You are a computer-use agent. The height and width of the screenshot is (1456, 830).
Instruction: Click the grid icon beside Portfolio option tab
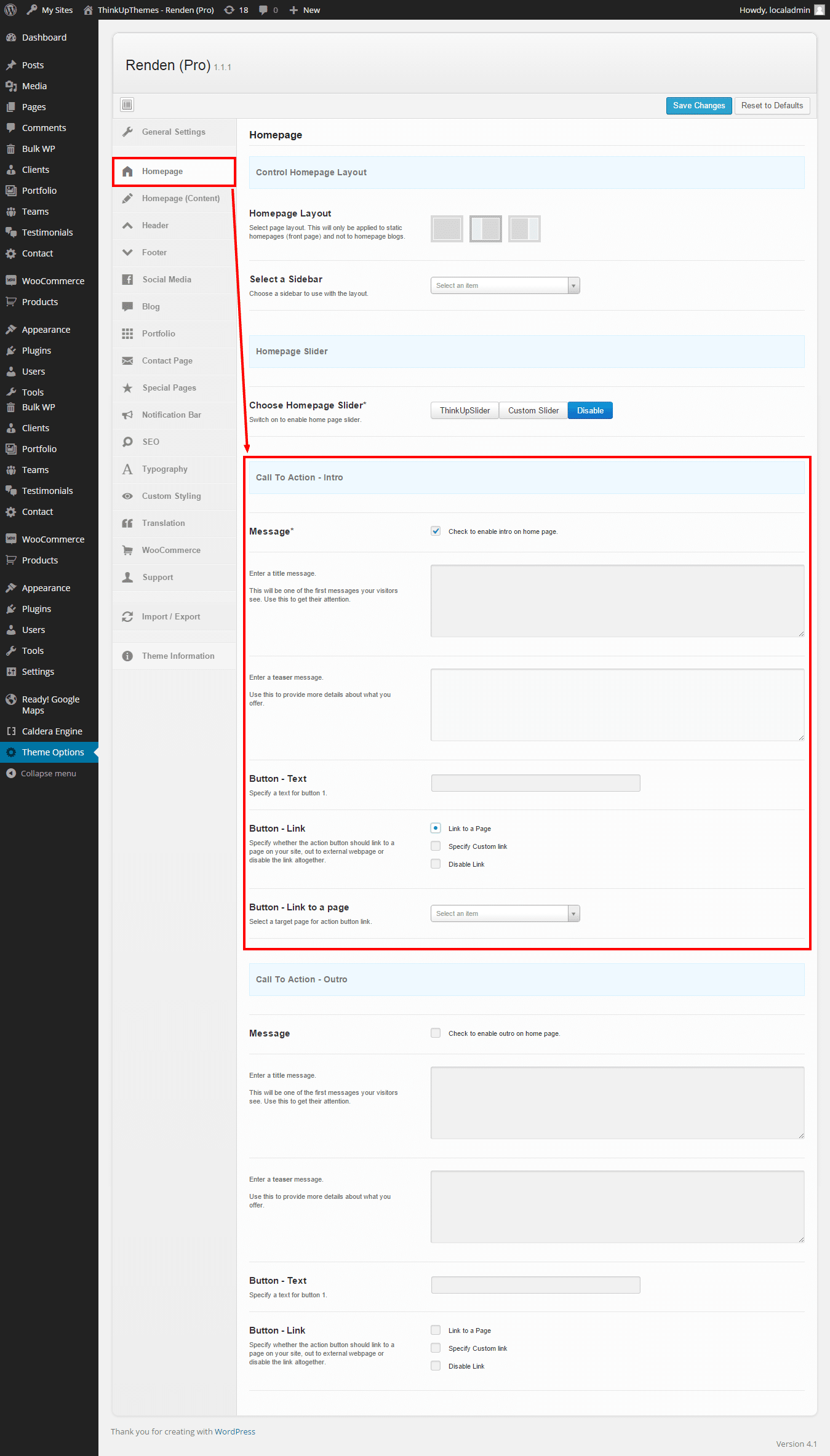pos(127,333)
